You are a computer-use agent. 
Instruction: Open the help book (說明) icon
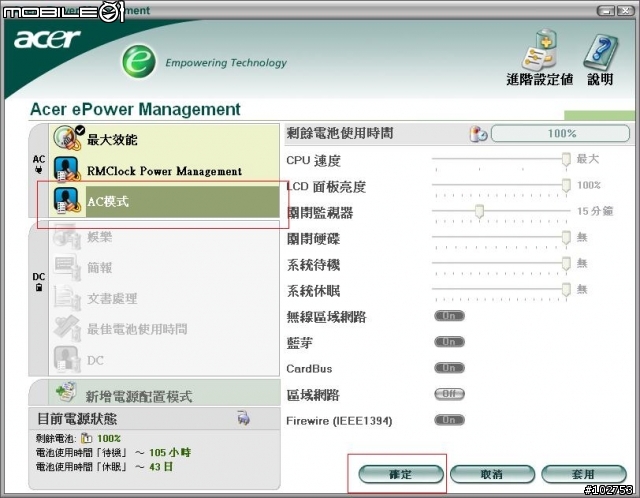(600, 51)
